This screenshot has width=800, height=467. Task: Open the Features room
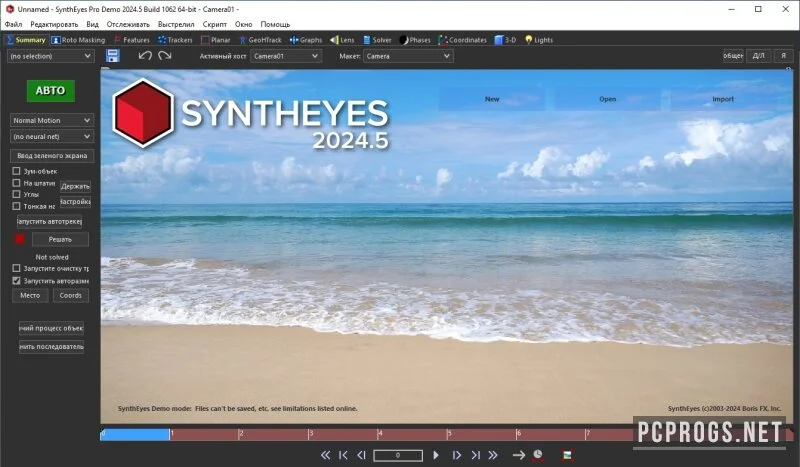[x=132, y=40]
